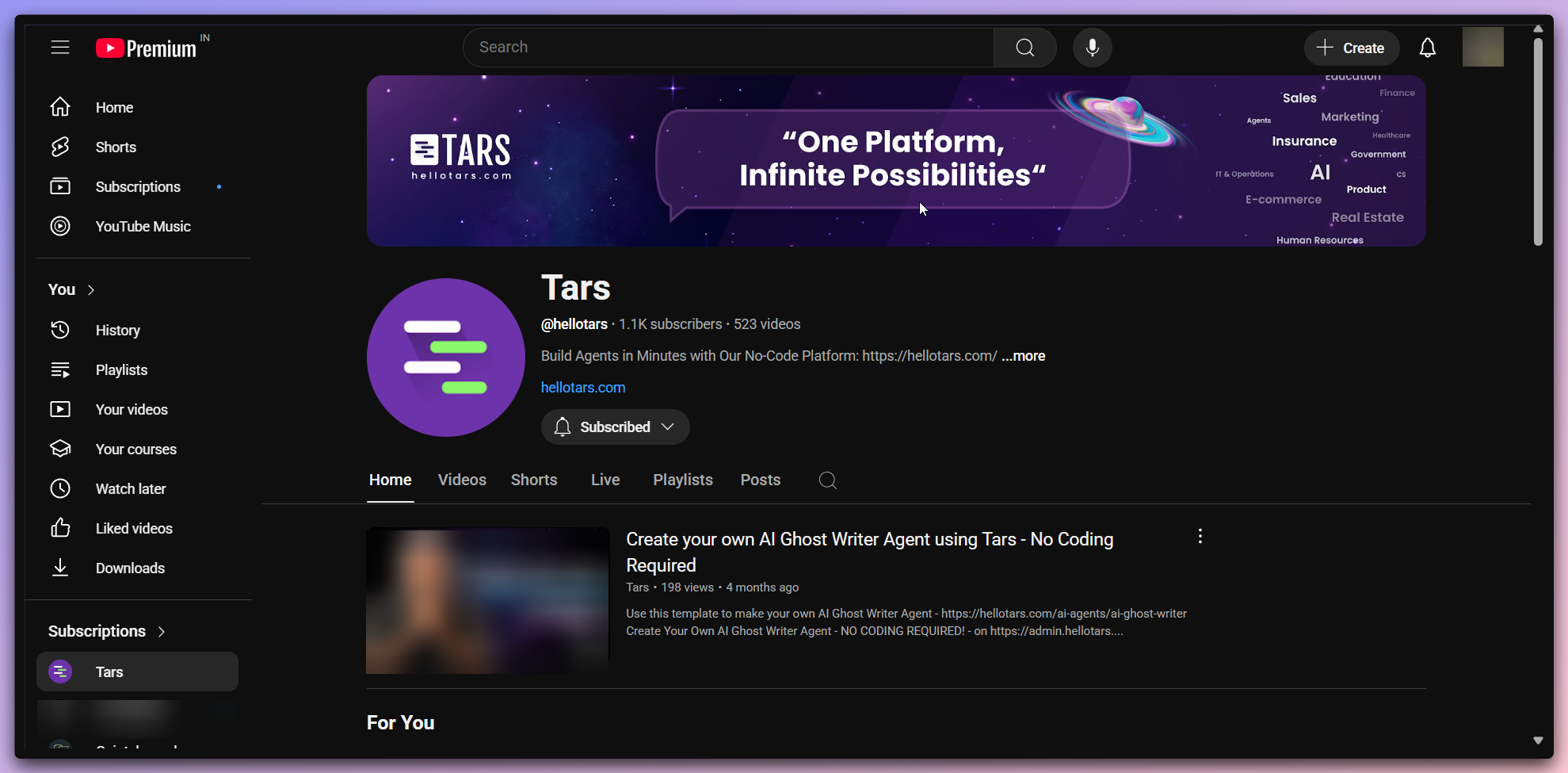
Task: Click the Tars channel banner image
Action: 896,161
